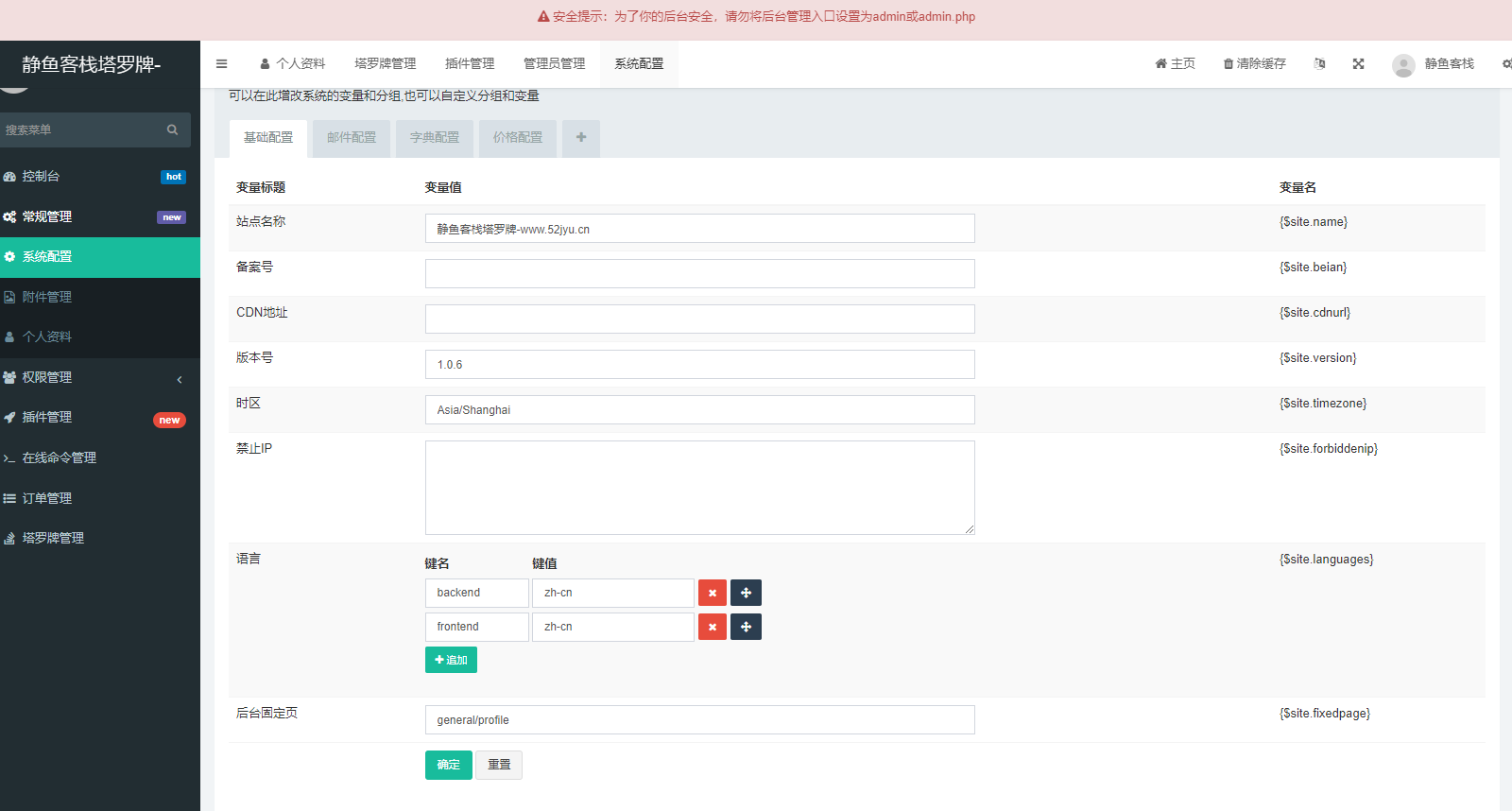Click the 备案号 input field
The image size is (1512, 811).
[x=699, y=274]
